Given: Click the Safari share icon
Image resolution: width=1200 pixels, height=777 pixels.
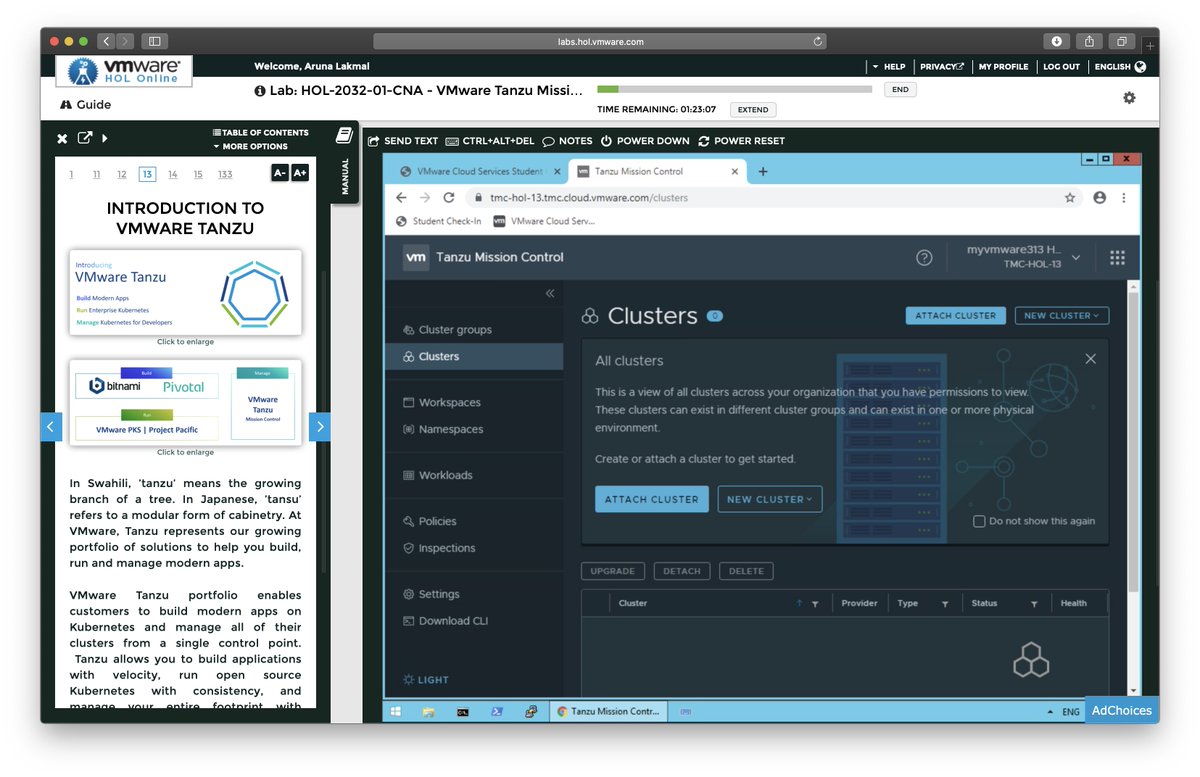Looking at the screenshot, I should (x=1089, y=41).
